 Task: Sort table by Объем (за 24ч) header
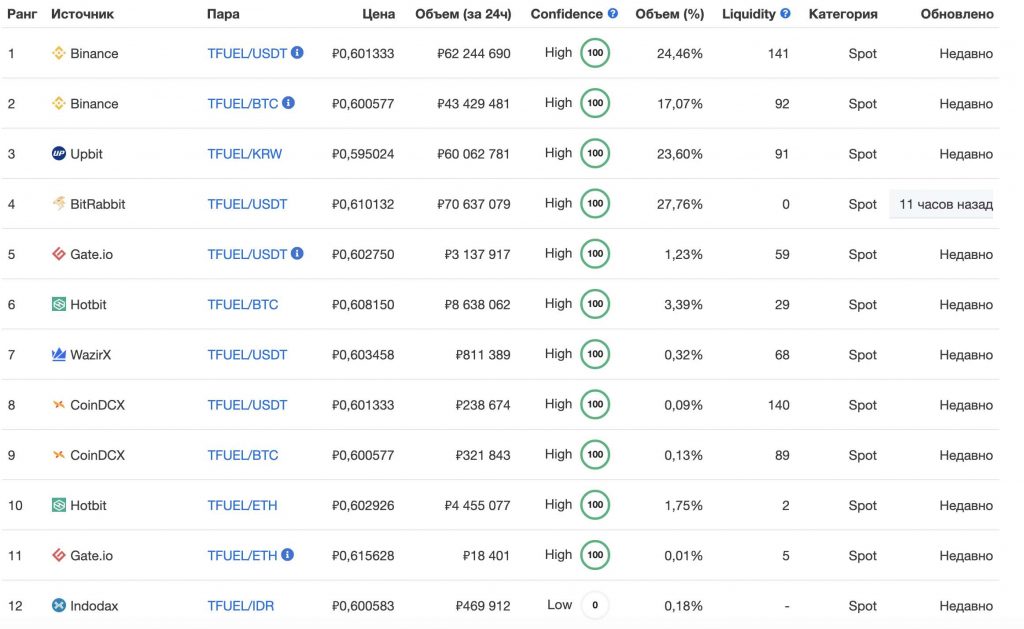(462, 15)
